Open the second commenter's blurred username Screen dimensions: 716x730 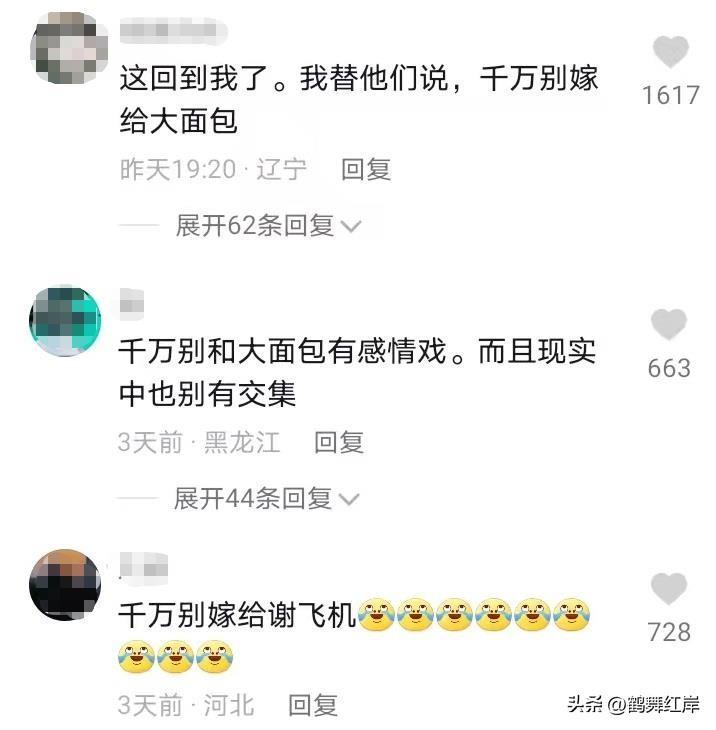tap(132, 304)
